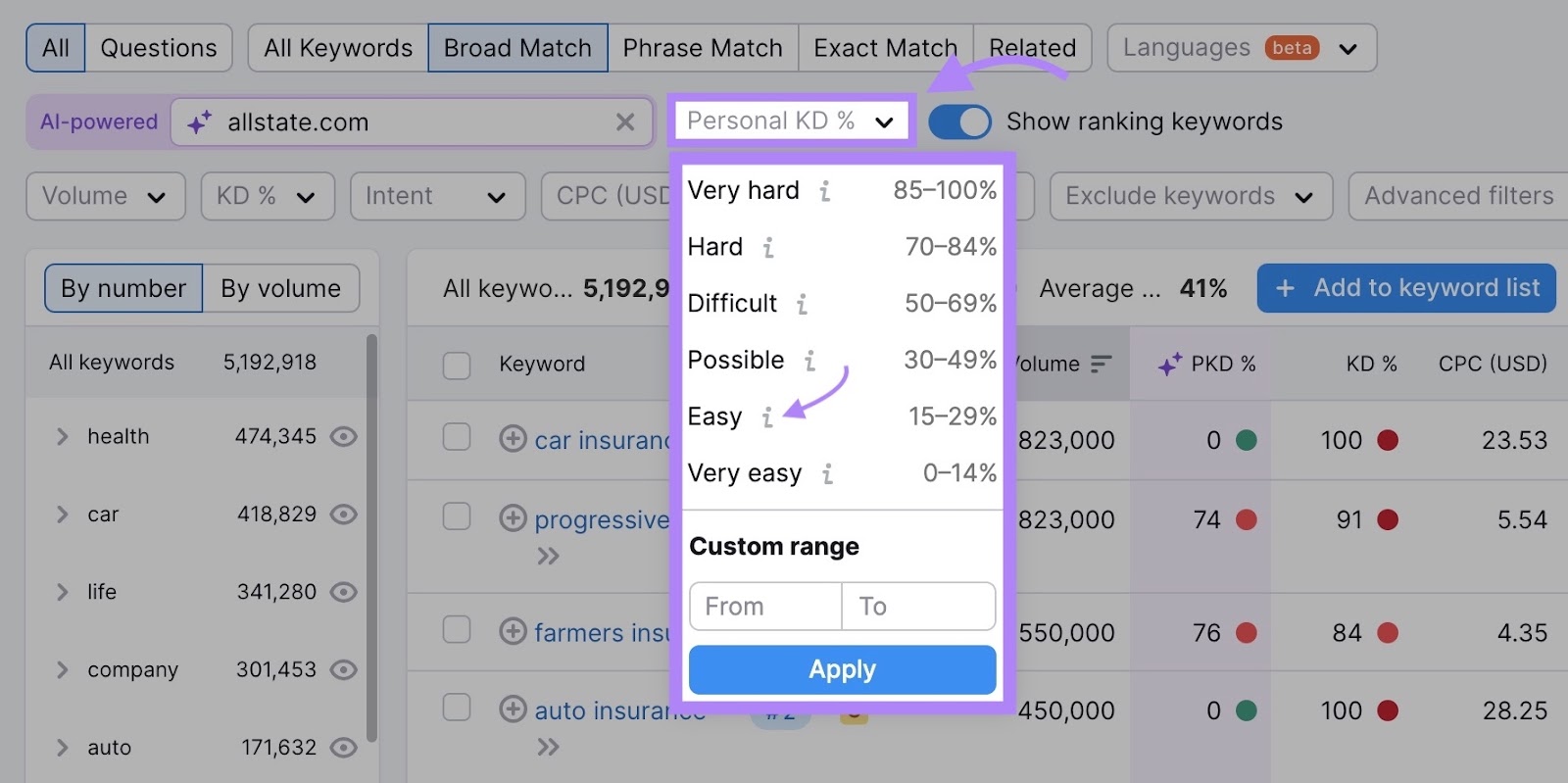Sort keywords using the Volume sort icon
This screenshot has height=783, width=1568.
(x=1102, y=364)
